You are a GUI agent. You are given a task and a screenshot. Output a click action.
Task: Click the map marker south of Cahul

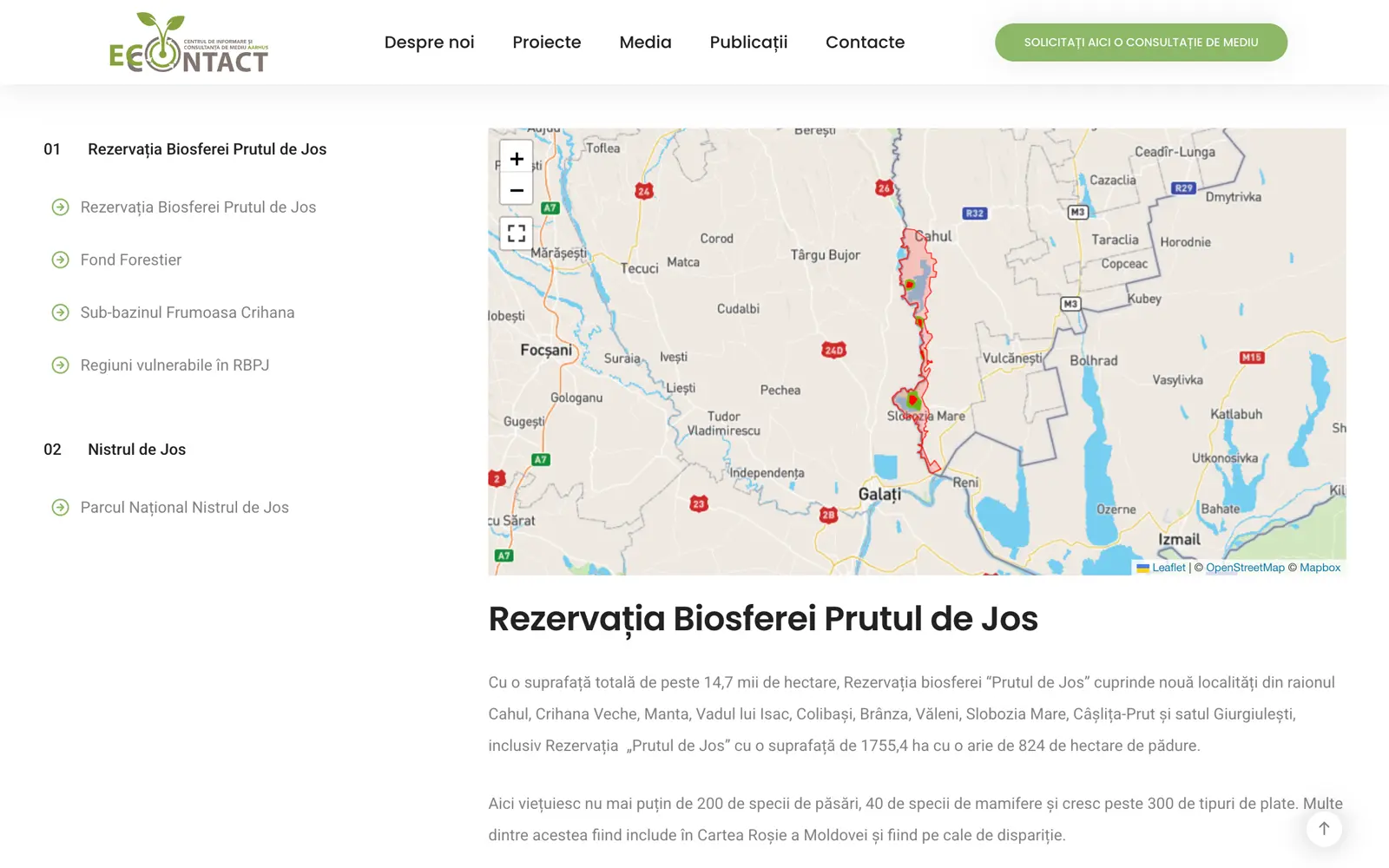pyautogui.click(x=910, y=284)
